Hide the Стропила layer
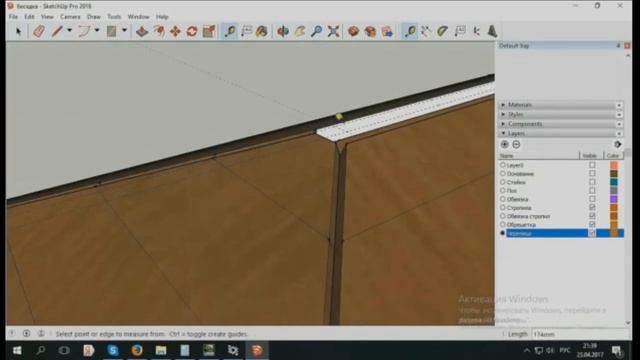This screenshot has width=640, height=360. [592, 207]
